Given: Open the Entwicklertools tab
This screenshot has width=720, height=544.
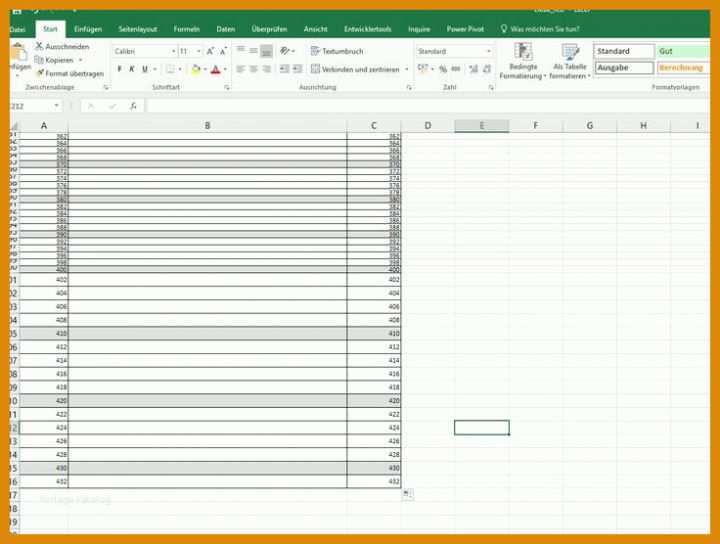Looking at the screenshot, I should coord(367,29).
